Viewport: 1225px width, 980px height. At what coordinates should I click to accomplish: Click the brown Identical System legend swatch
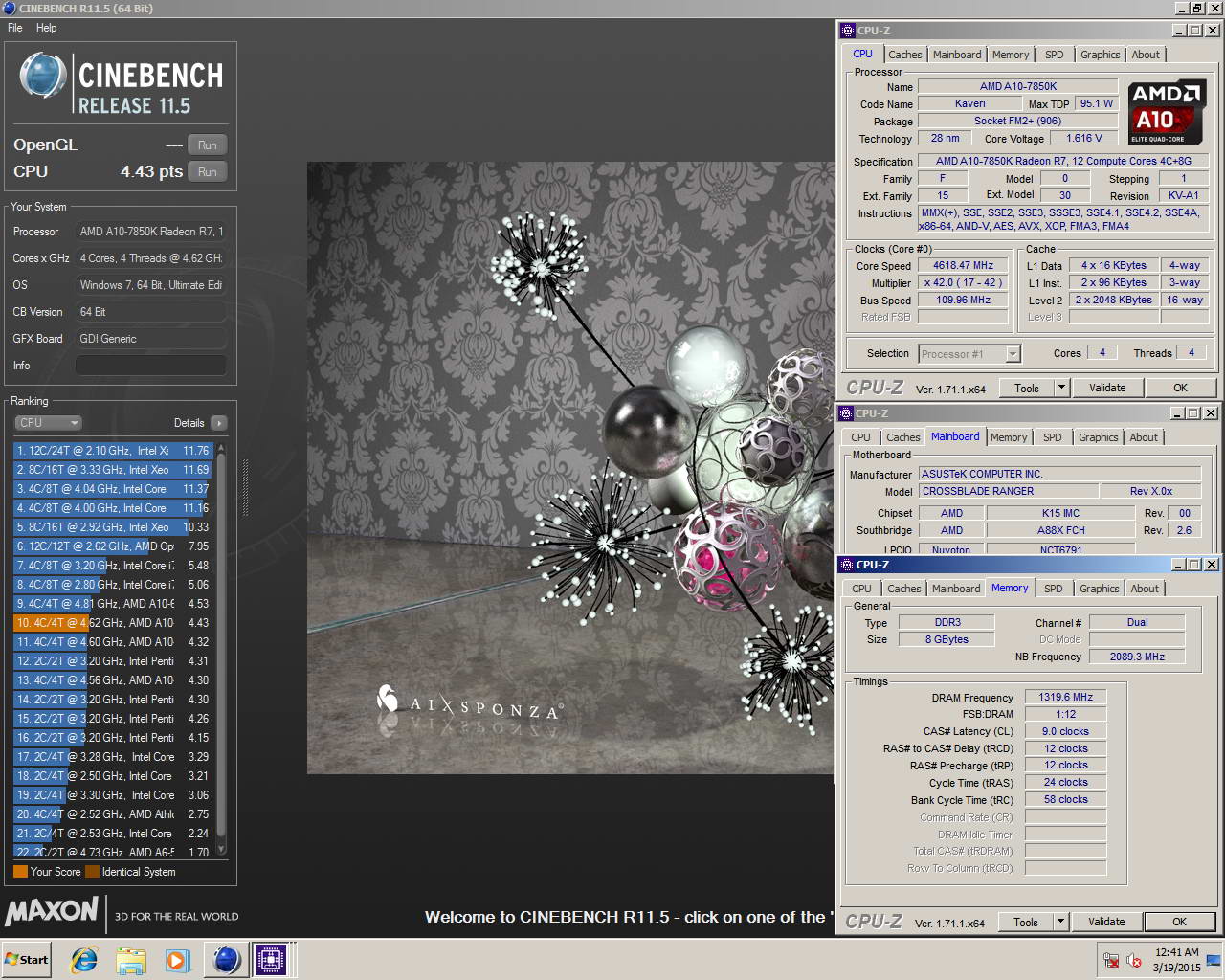pyautogui.click(x=92, y=872)
